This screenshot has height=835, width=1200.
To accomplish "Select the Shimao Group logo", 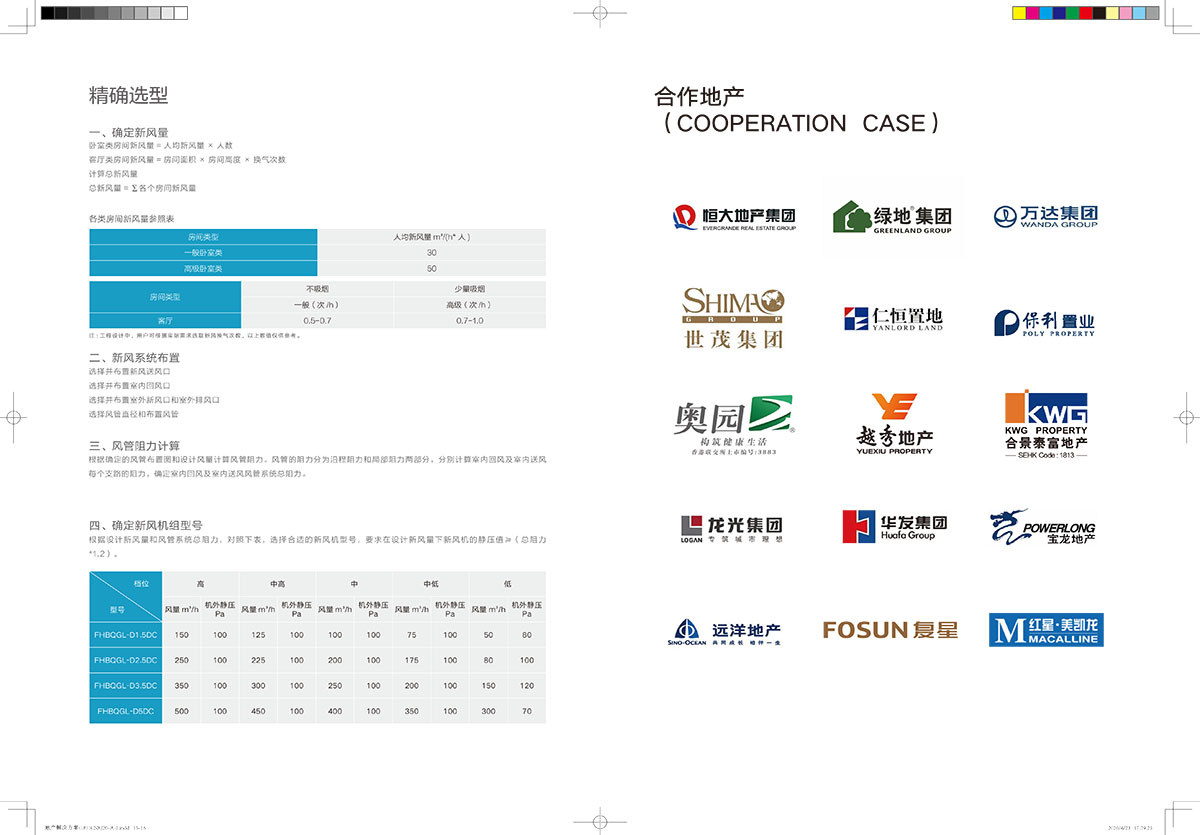I will tap(733, 318).
